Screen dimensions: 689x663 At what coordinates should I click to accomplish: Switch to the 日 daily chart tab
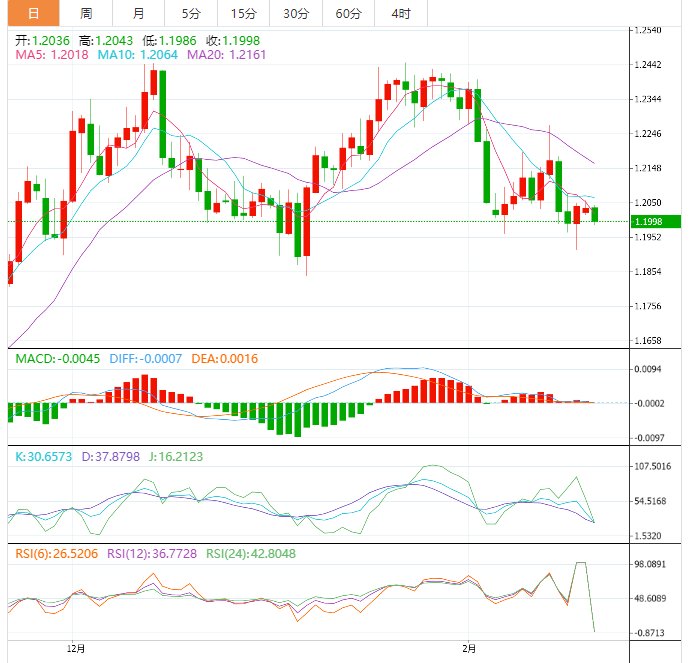pos(34,13)
